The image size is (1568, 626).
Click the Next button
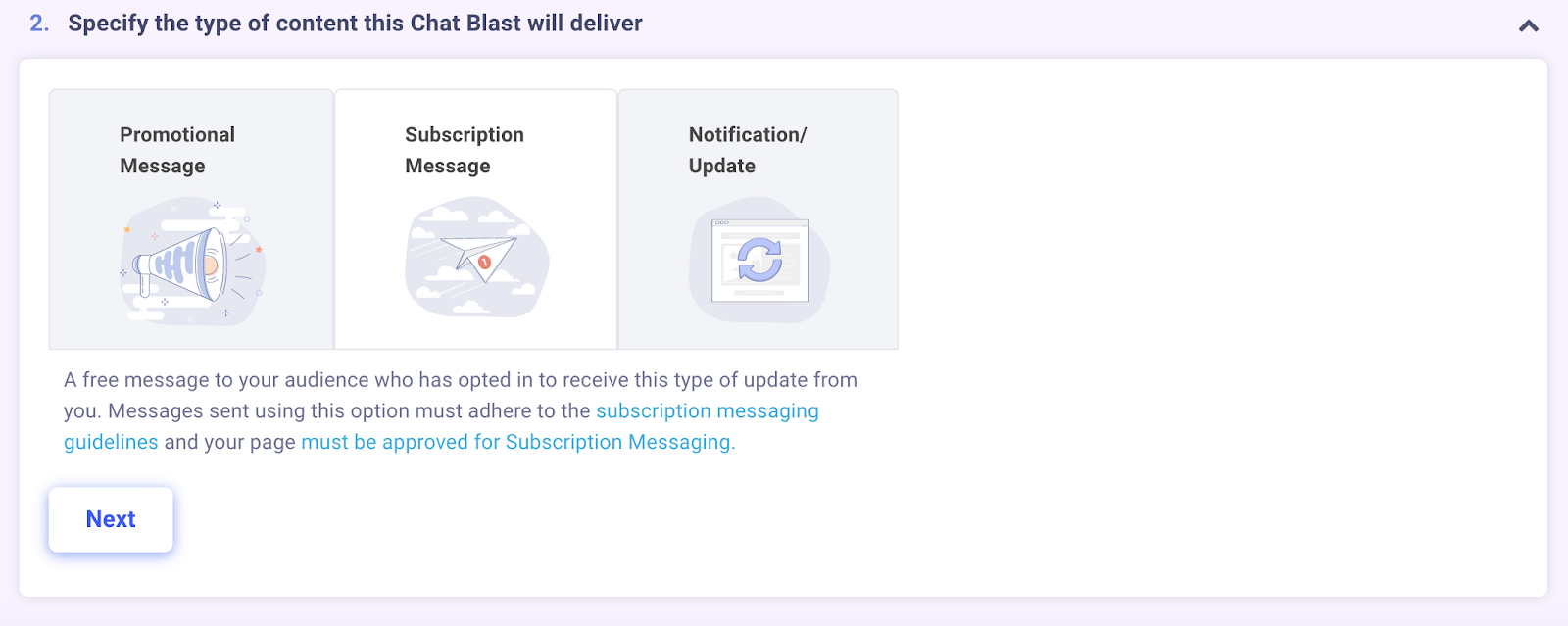click(111, 519)
